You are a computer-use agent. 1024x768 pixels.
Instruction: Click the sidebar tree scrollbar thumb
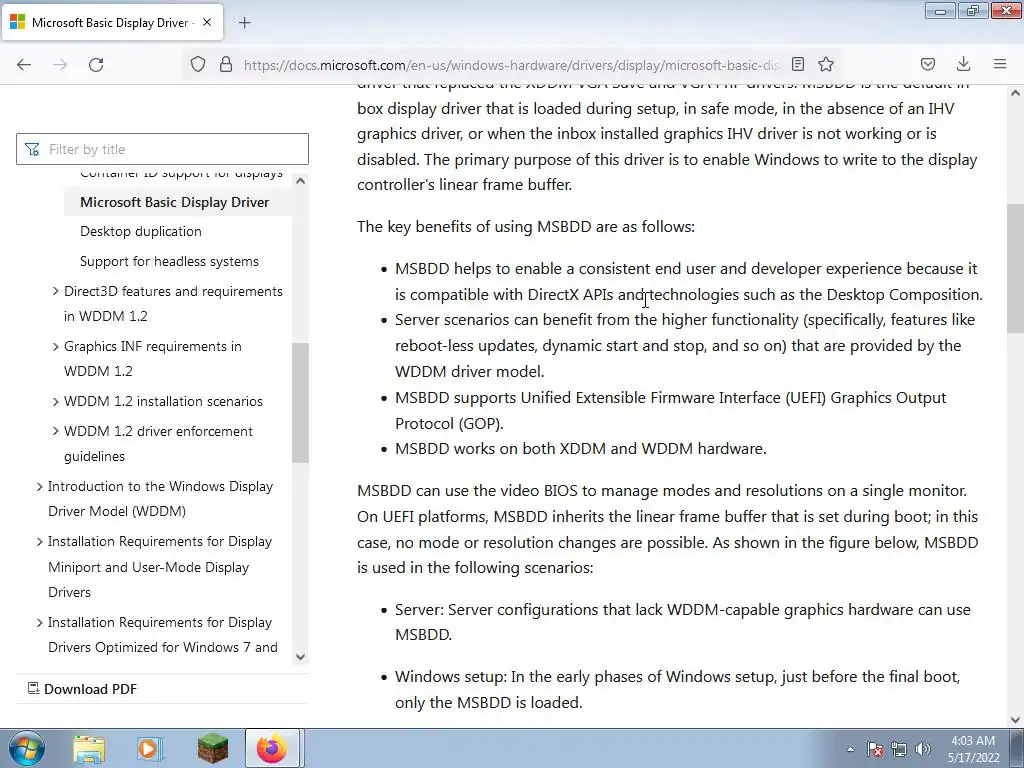[x=300, y=402]
